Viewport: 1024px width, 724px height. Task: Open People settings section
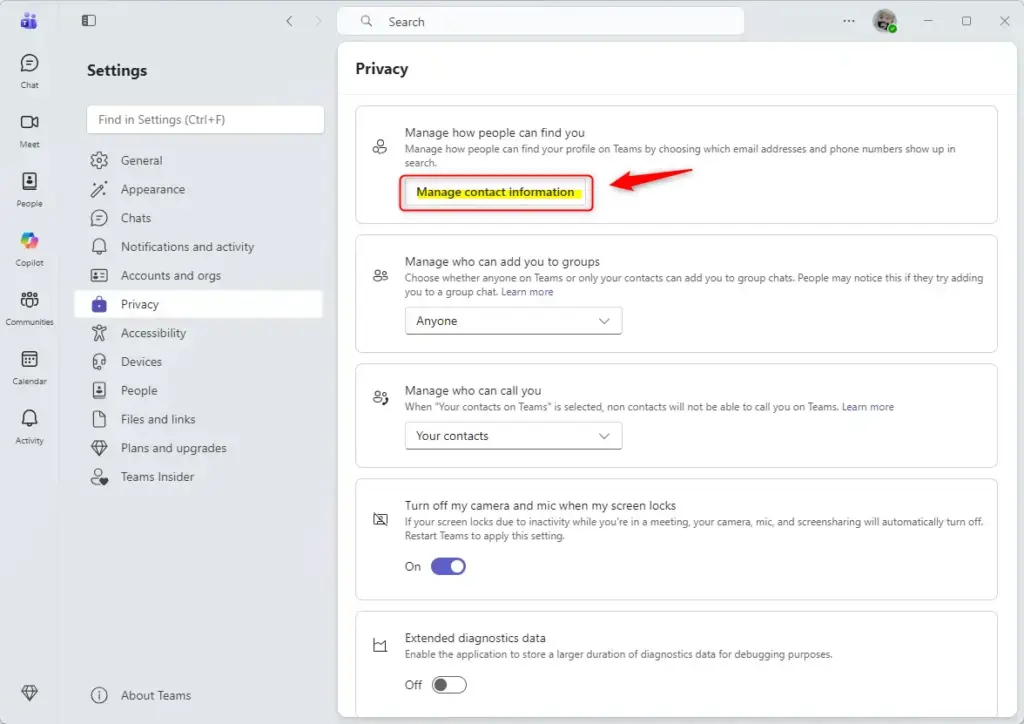pyautogui.click(x=199, y=390)
